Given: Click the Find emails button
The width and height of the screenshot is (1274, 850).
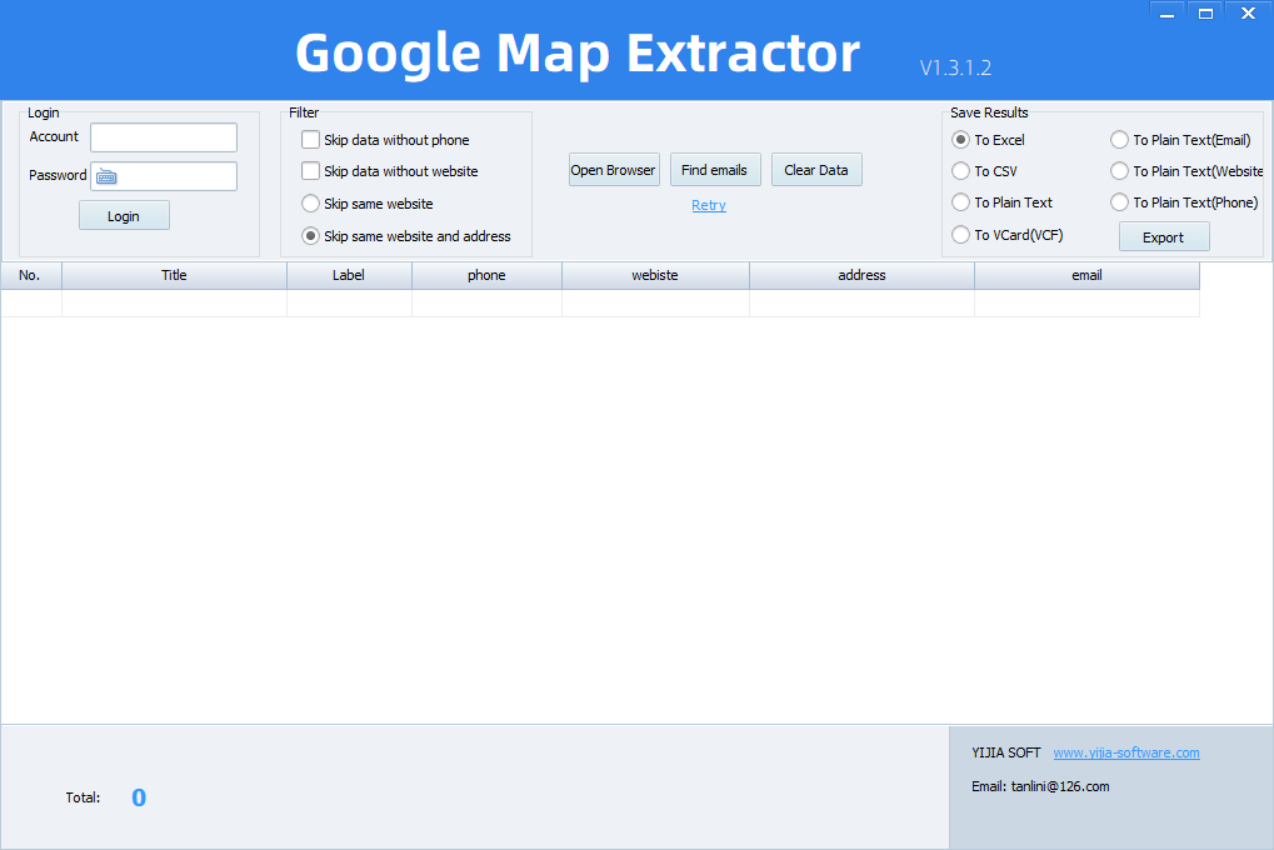Looking at the screenshot, I should 714,170.
